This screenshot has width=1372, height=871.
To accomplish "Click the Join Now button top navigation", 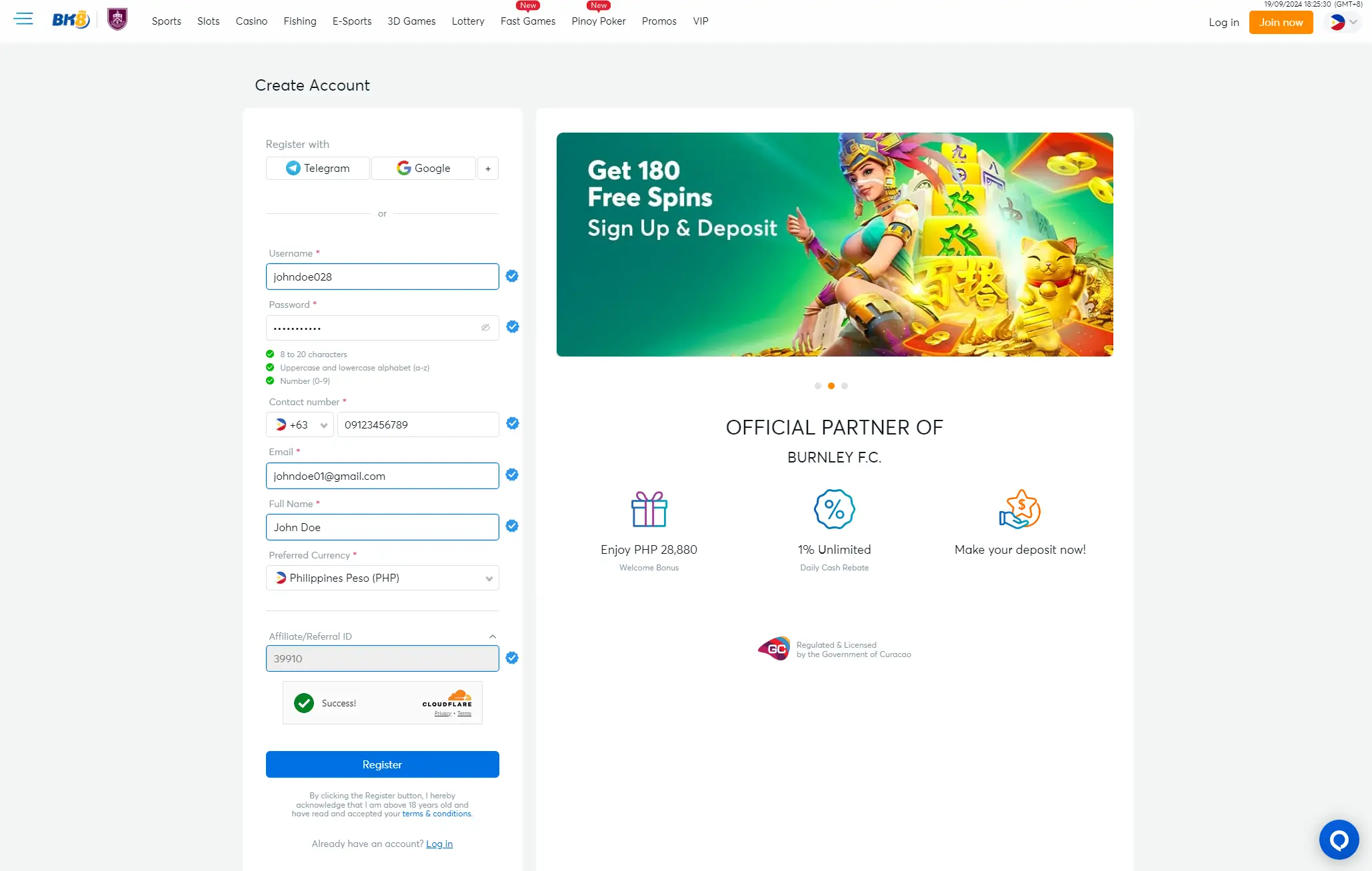I will (x=1281, y=21).
